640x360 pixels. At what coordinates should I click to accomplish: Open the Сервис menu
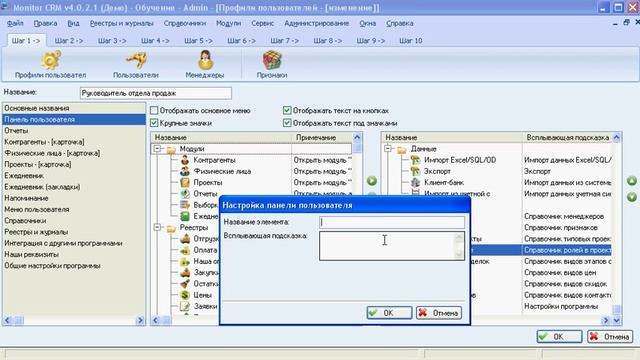click(x=262, y=23)
